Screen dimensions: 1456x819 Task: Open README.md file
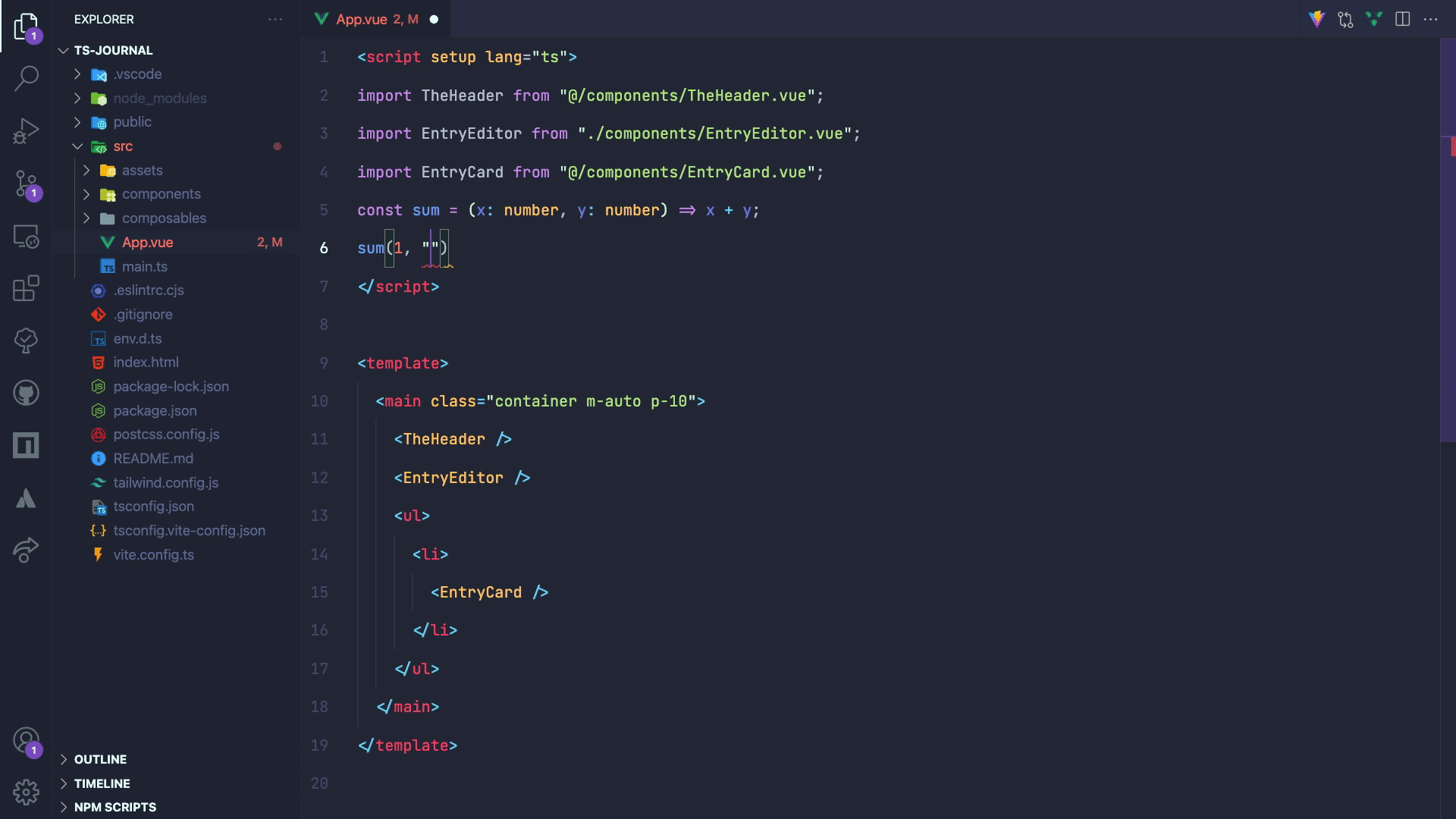point(177,458)
